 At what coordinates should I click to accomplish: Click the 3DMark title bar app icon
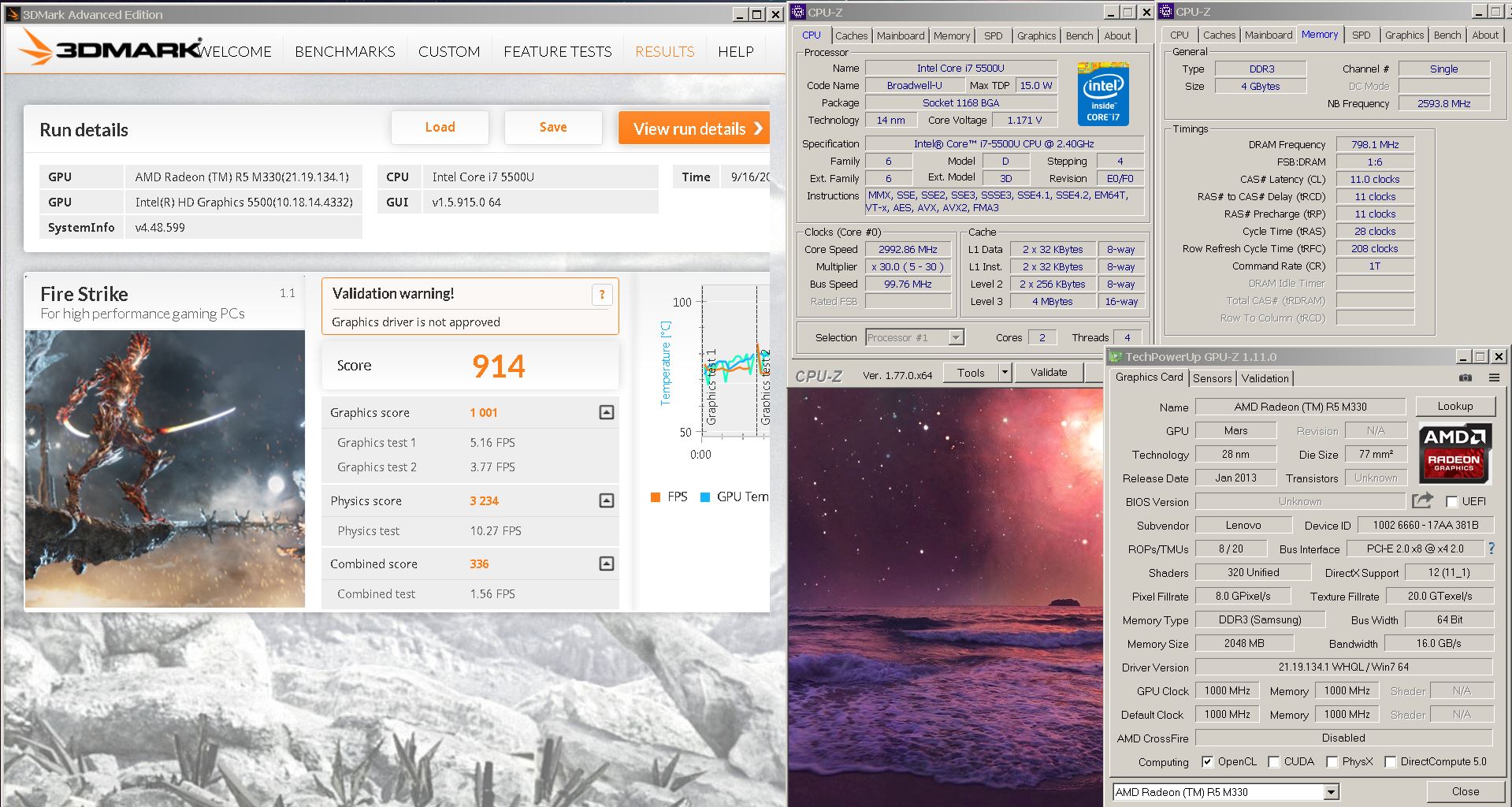coord(13,14)
